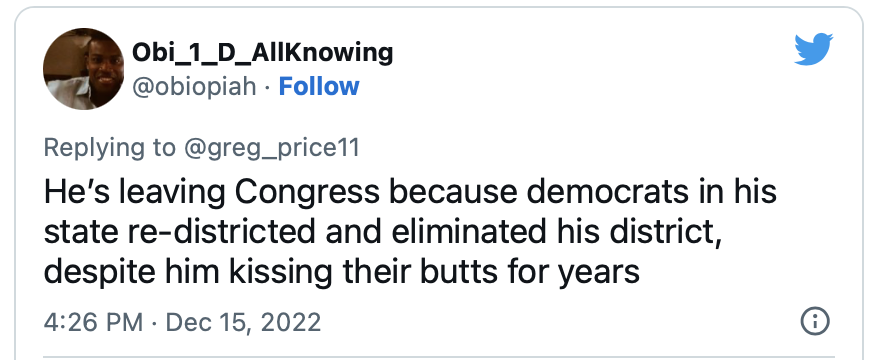Click the word "Congress" in the tweet

[307, 192]
